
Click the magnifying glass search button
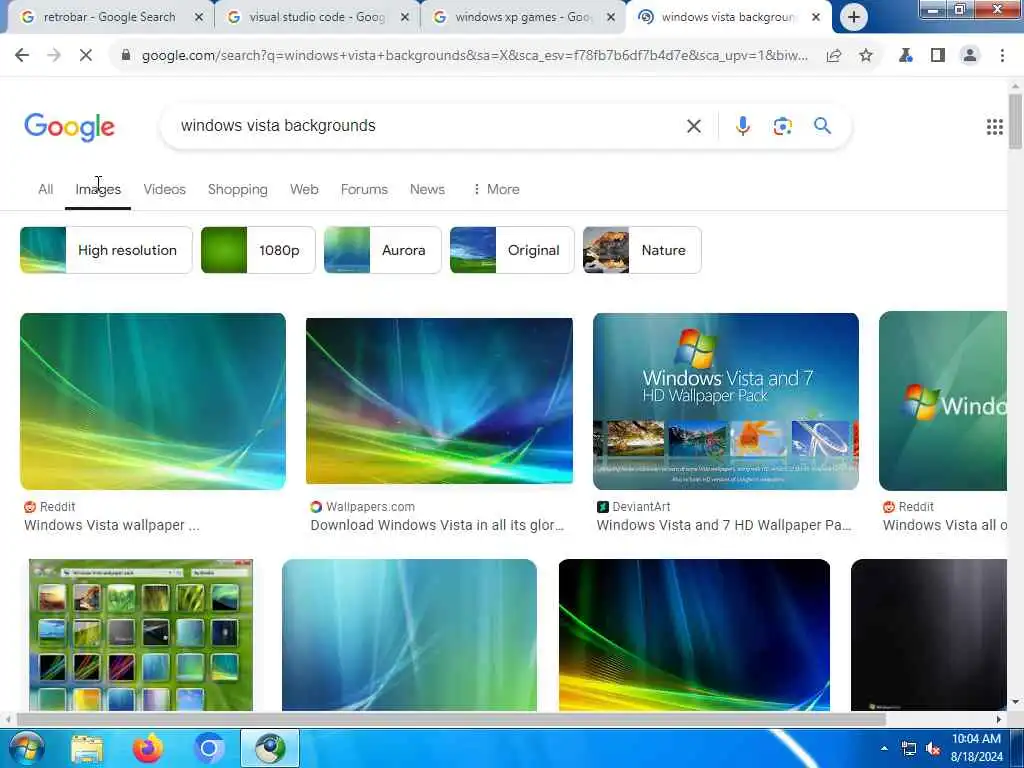point(822,125)
